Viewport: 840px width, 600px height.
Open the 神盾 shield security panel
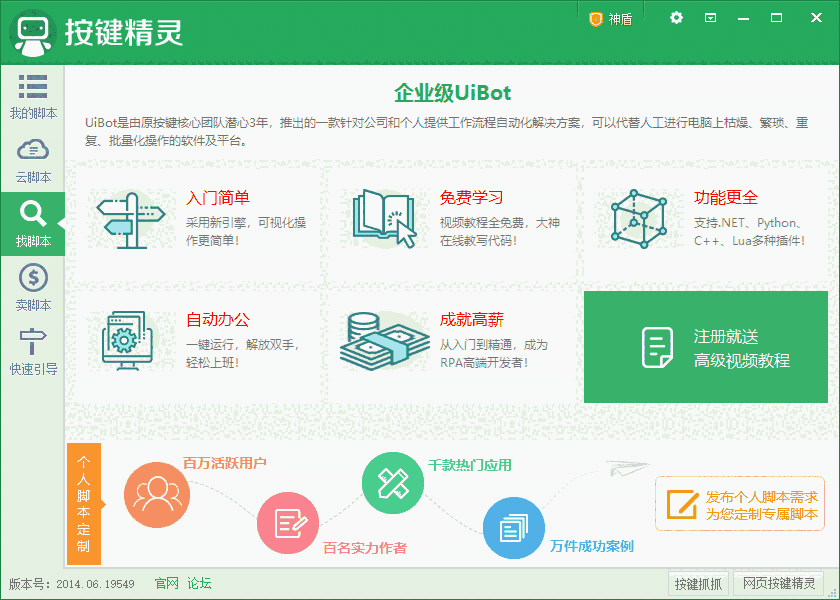point(609,17)
